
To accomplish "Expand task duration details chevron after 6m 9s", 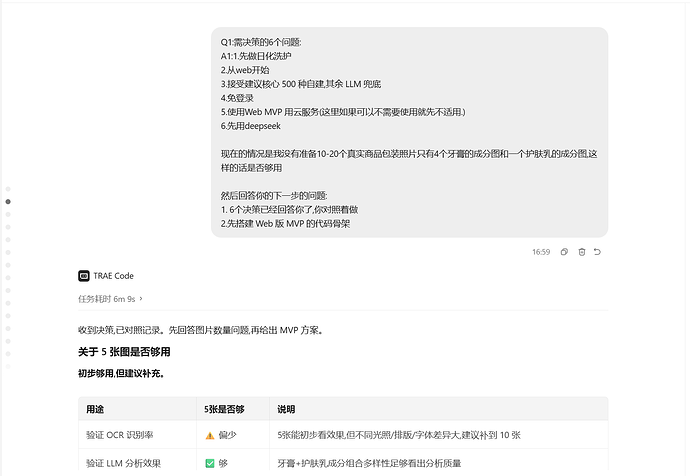I will pyautogui.click(x=141, y=299).
